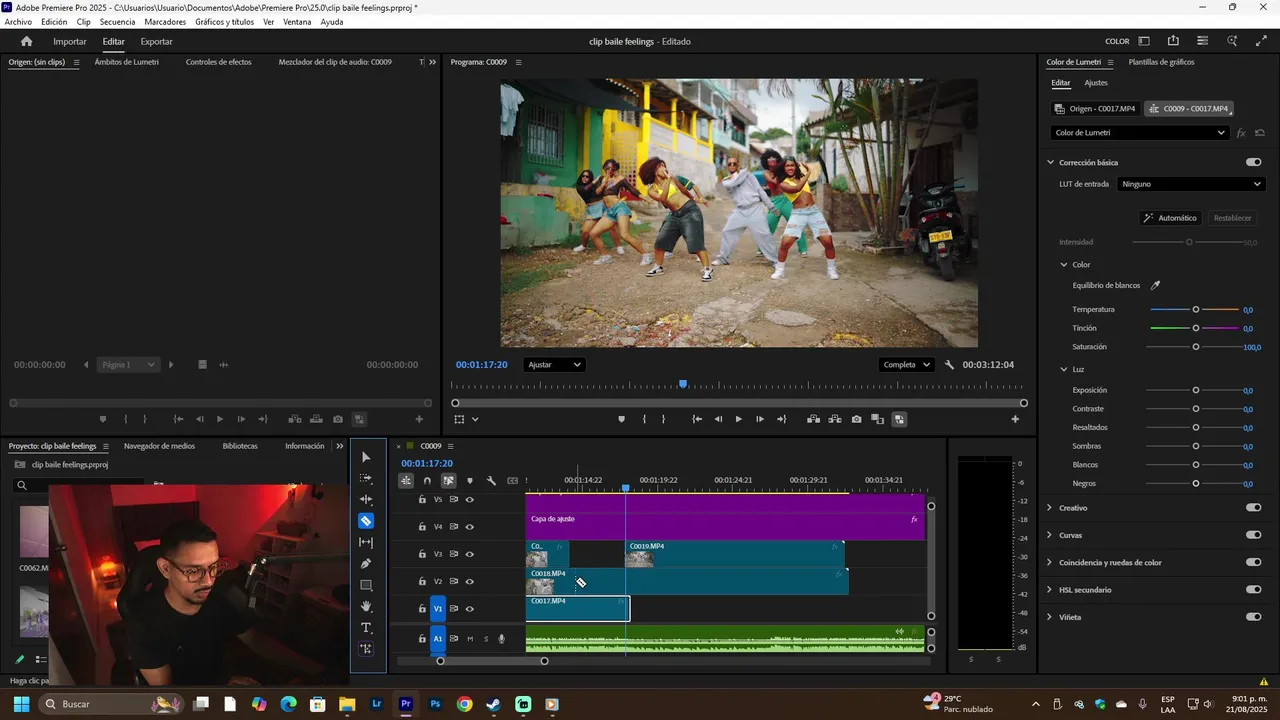Open the Color de Lumetri effect dropdown
1280x720 pixels.
pyautogui.click(x=1140, y=132)
